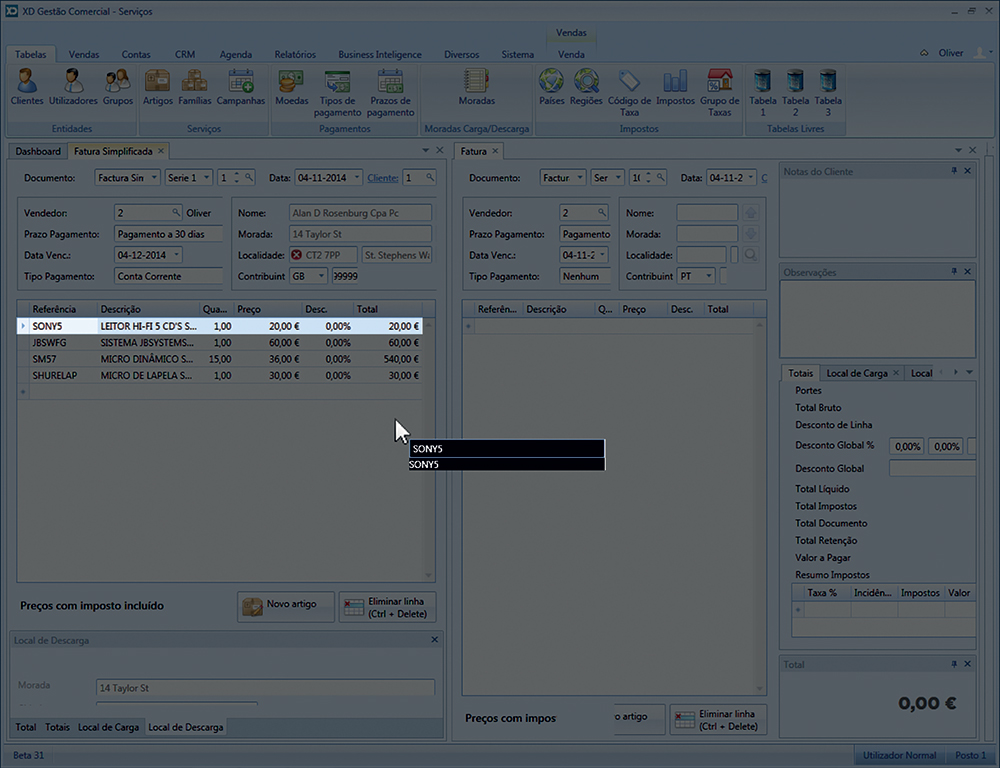Click the Cliente link

point(382,177)
